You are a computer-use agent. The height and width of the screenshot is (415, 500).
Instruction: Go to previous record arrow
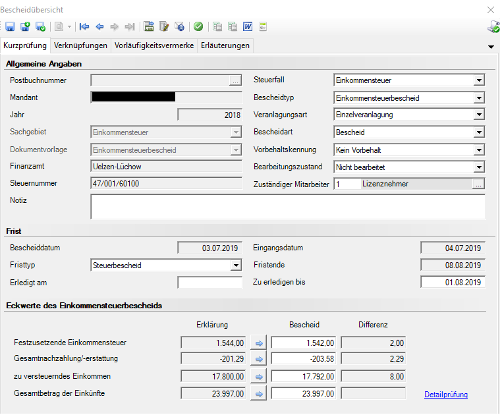100,27
